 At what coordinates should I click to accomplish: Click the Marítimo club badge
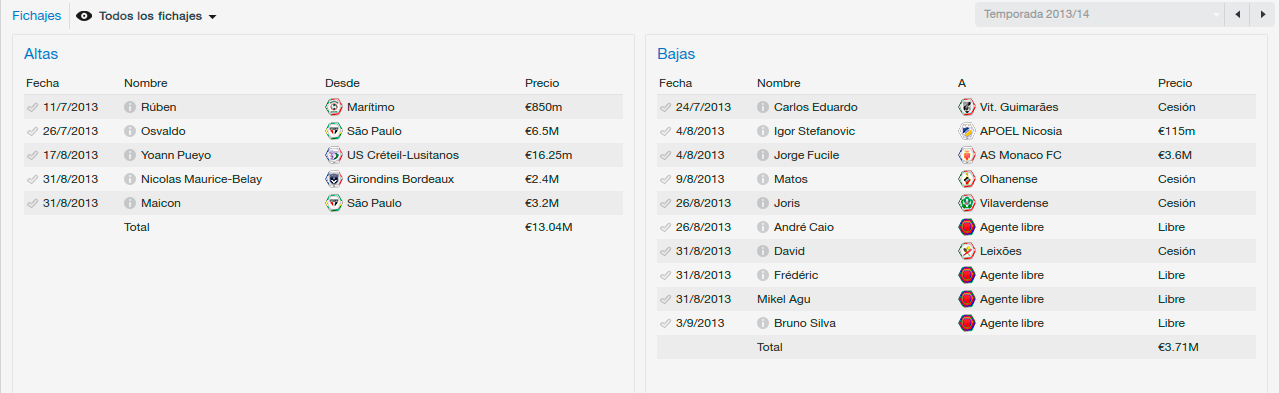tap(334, 107)
